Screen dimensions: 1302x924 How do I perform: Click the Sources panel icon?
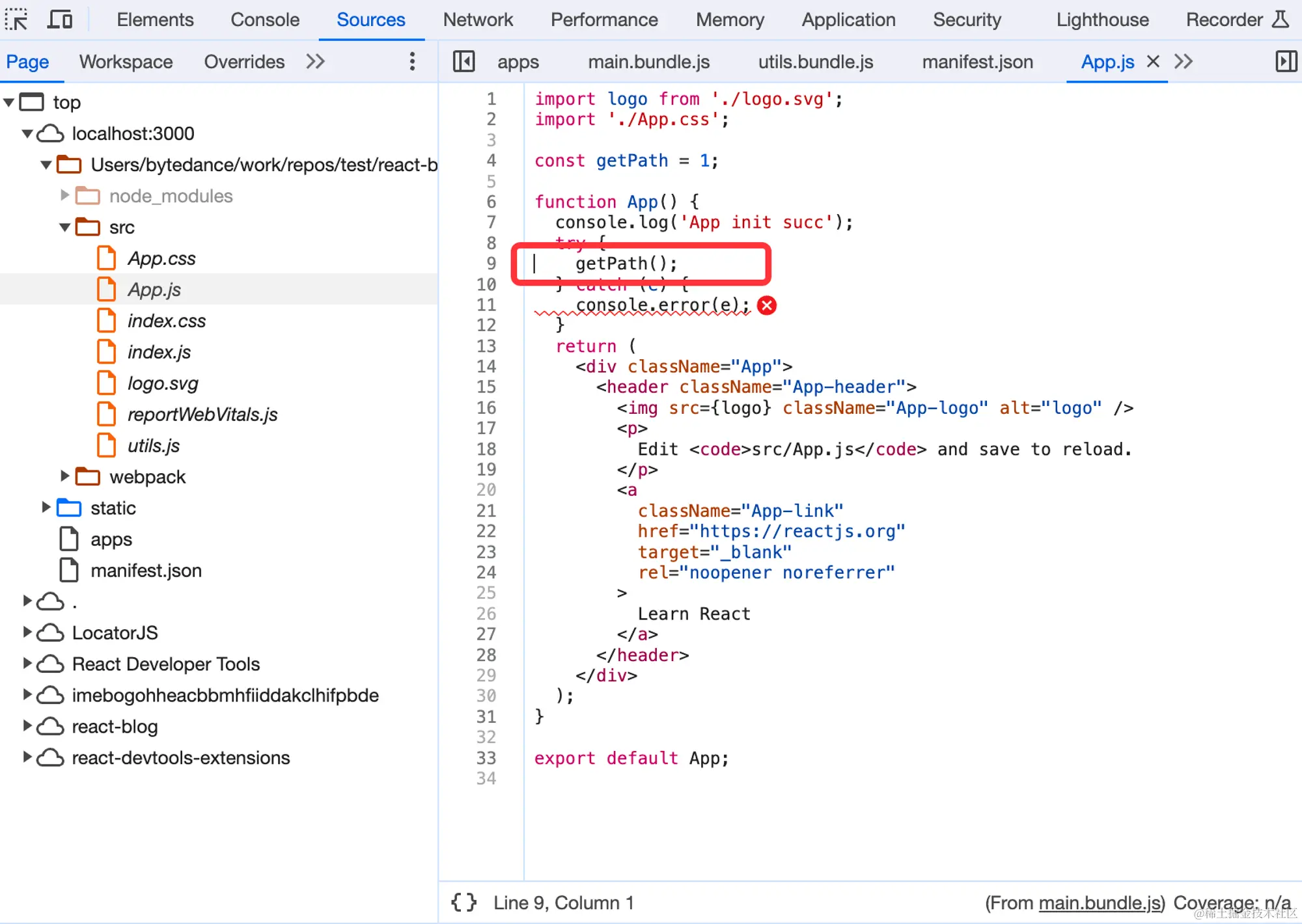tap(371, 19)
